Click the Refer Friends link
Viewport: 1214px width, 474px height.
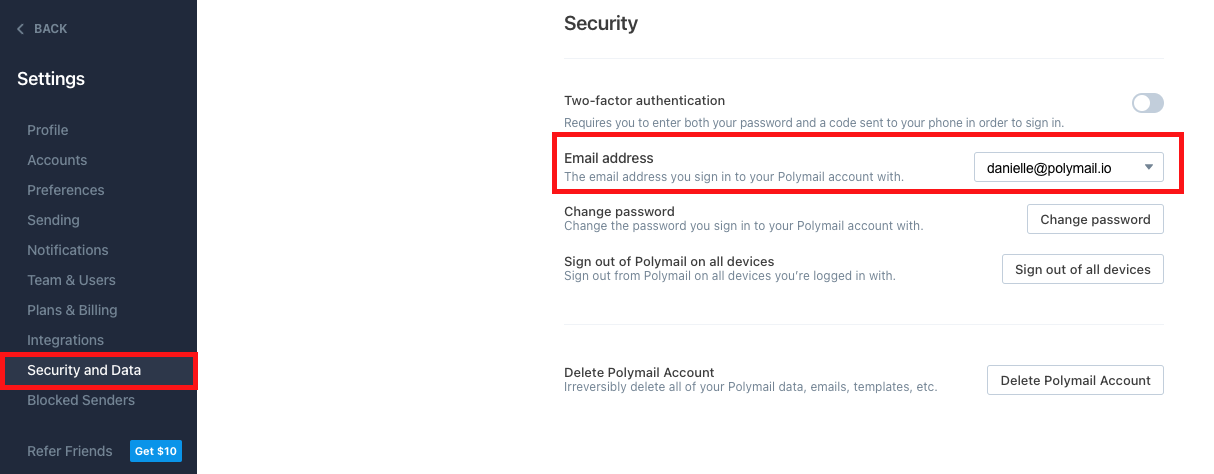coord(70,451)
